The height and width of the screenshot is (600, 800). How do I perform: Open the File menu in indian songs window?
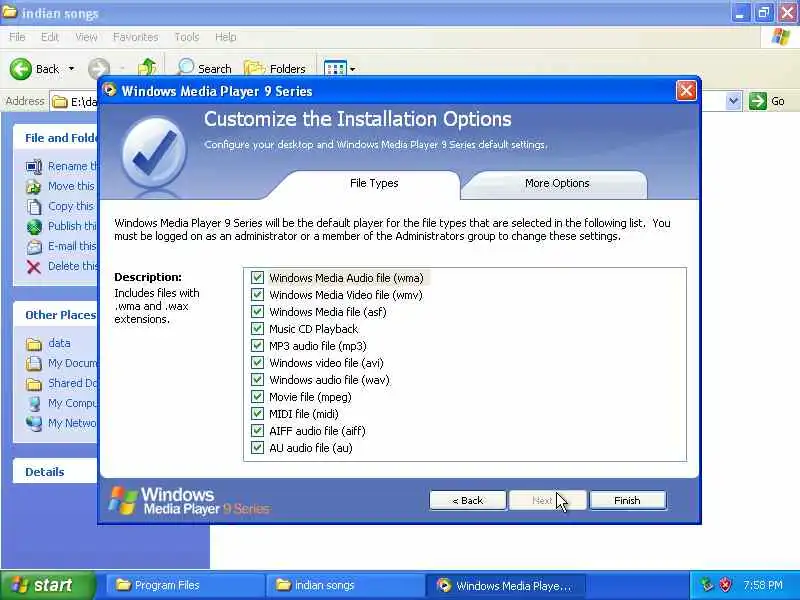point(17,37)
